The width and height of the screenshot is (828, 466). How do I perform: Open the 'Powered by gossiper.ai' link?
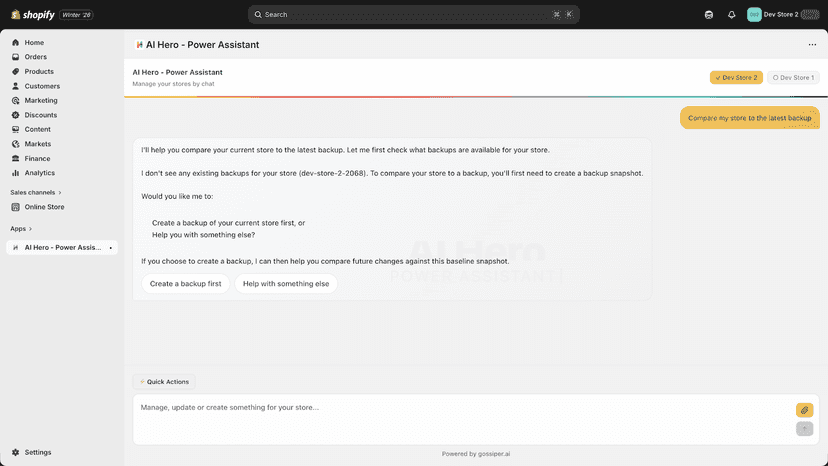click(x=476, y=454)
